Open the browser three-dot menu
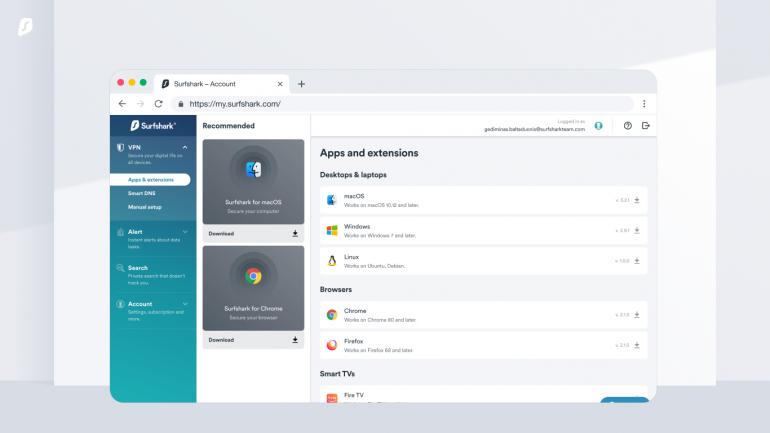The width and height of the screenshot is (770, 433). click(x=644, y=104)
